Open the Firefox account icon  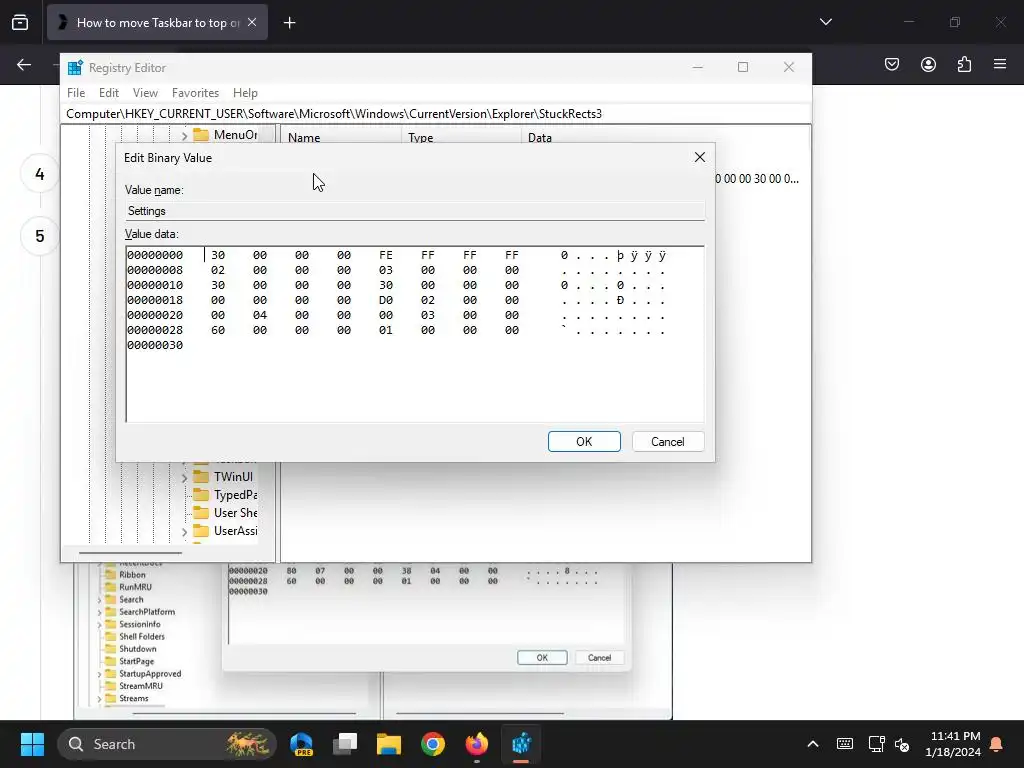coord(928,64)
